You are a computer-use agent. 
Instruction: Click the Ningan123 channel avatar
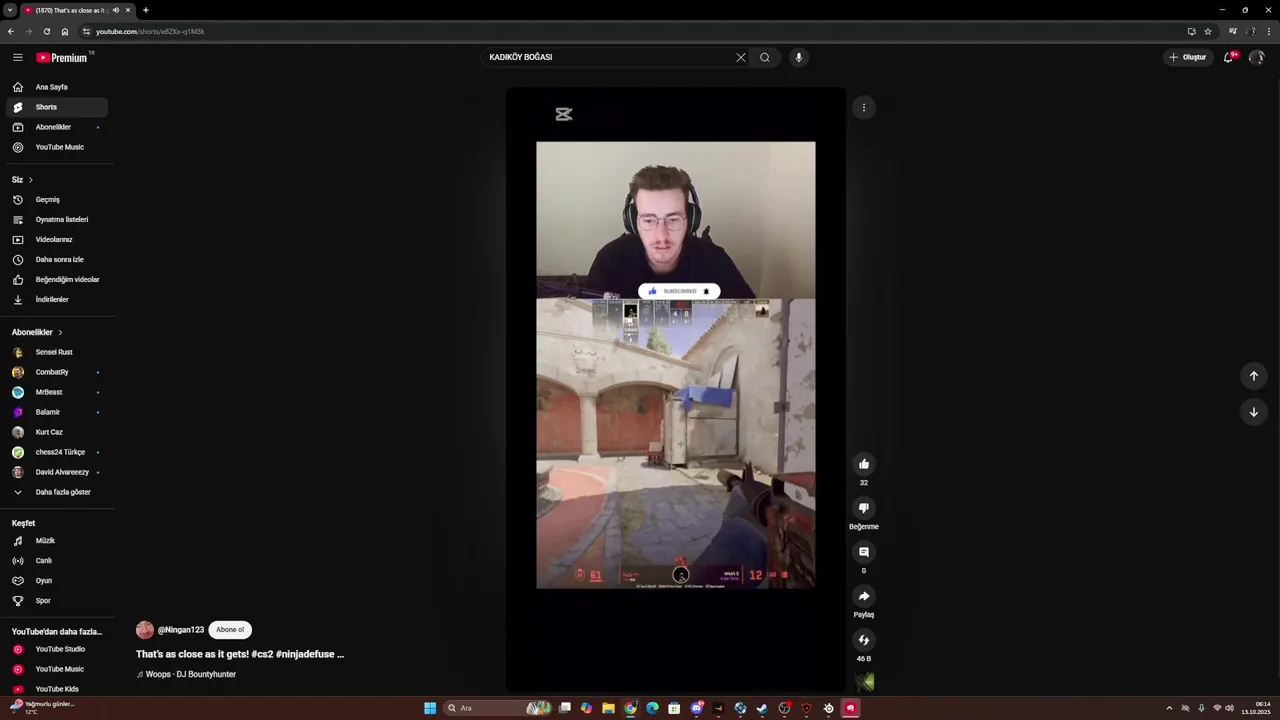coord(145,630)
